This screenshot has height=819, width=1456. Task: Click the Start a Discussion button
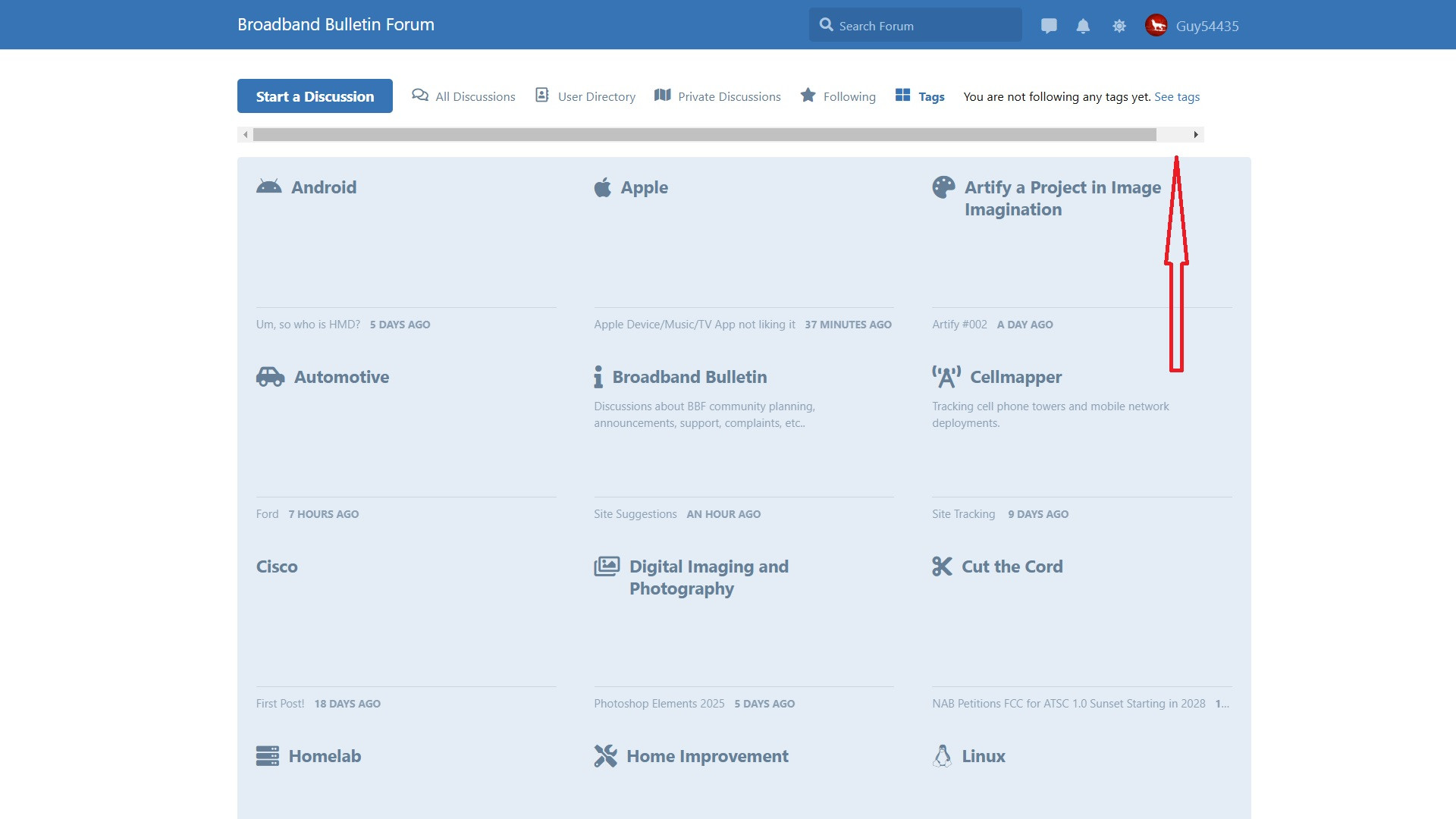(315, 96)
